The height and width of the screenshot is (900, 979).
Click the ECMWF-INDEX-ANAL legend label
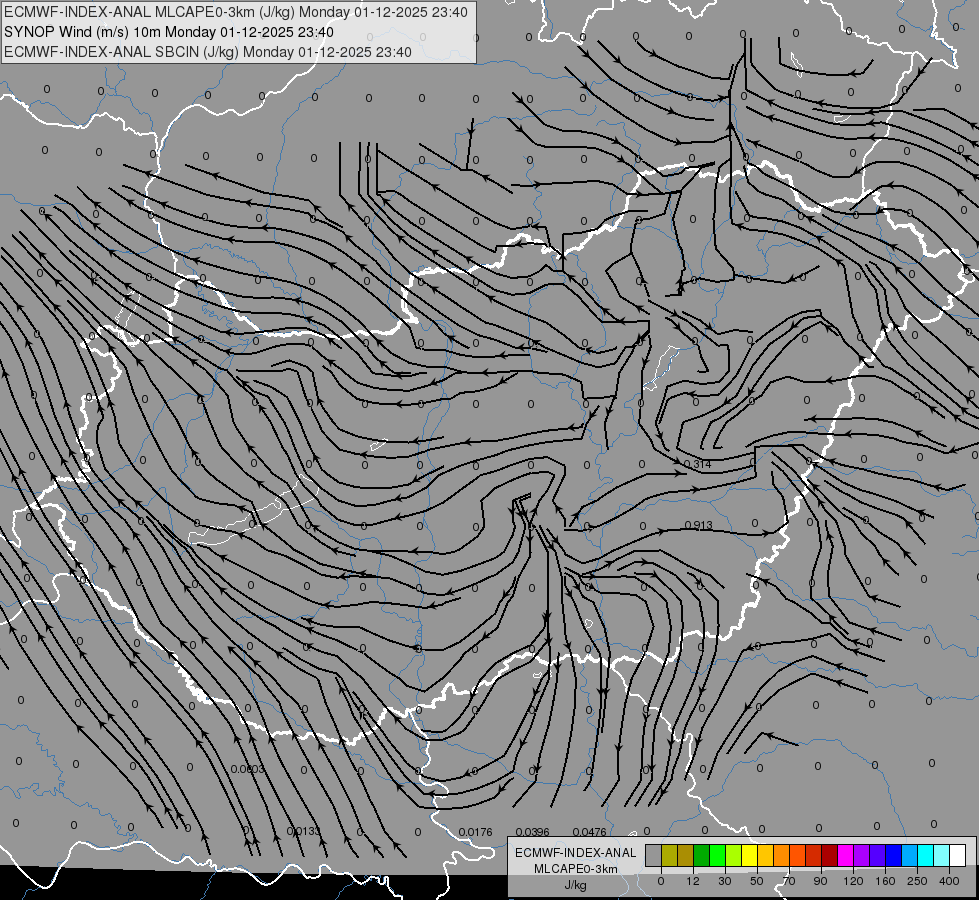[576, 853]
